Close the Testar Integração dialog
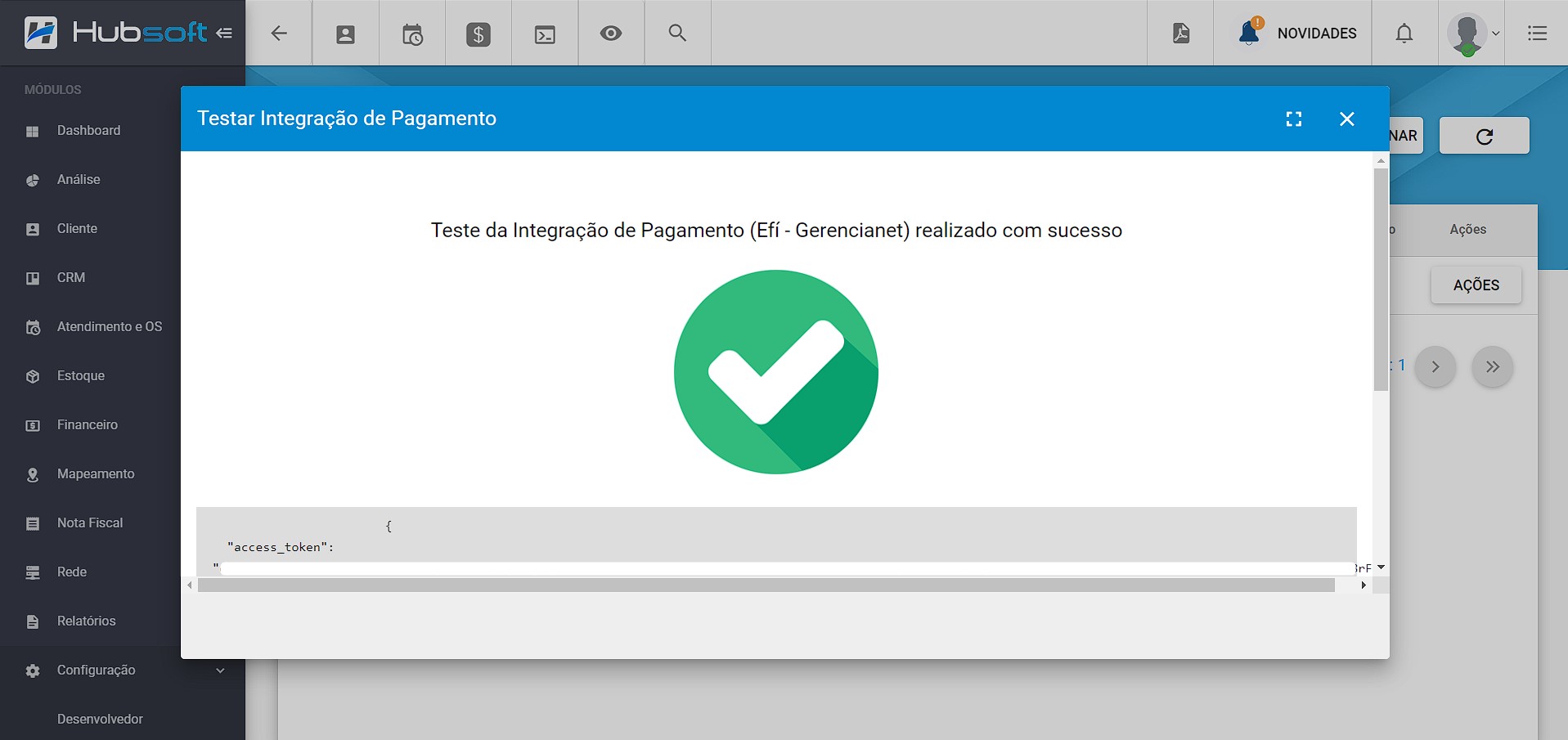Screen dimensions: 1568x740 (1347, 119)
